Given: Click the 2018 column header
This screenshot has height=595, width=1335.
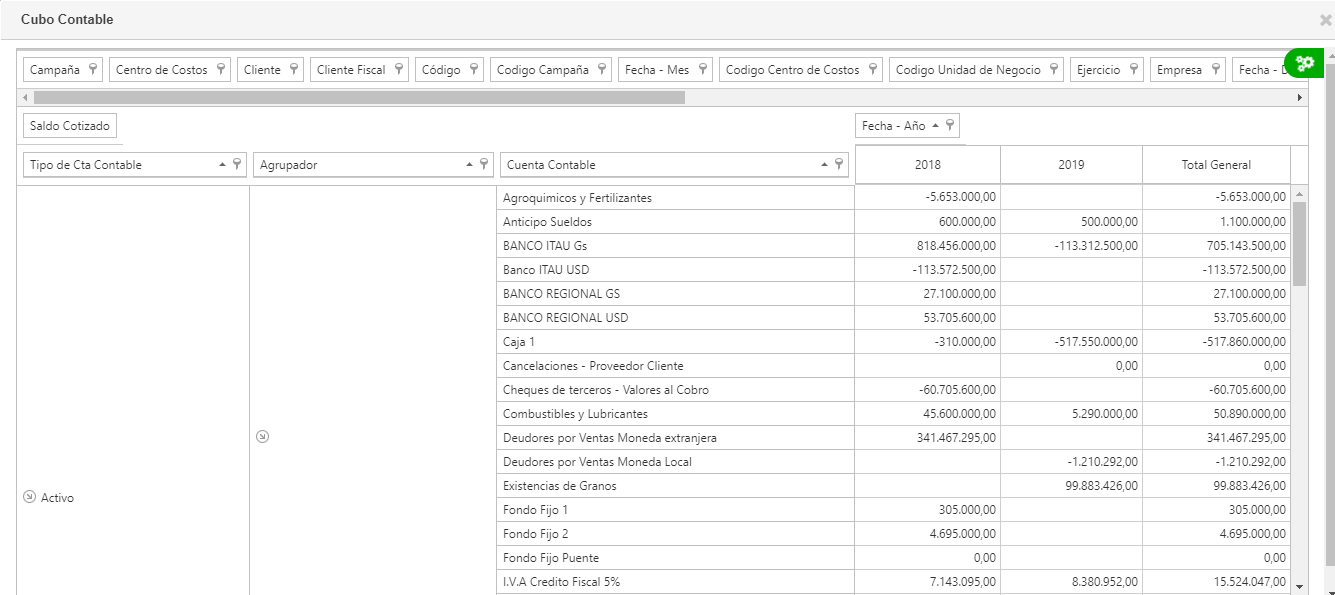Looking at the screenshot, I should pos(928,165).
